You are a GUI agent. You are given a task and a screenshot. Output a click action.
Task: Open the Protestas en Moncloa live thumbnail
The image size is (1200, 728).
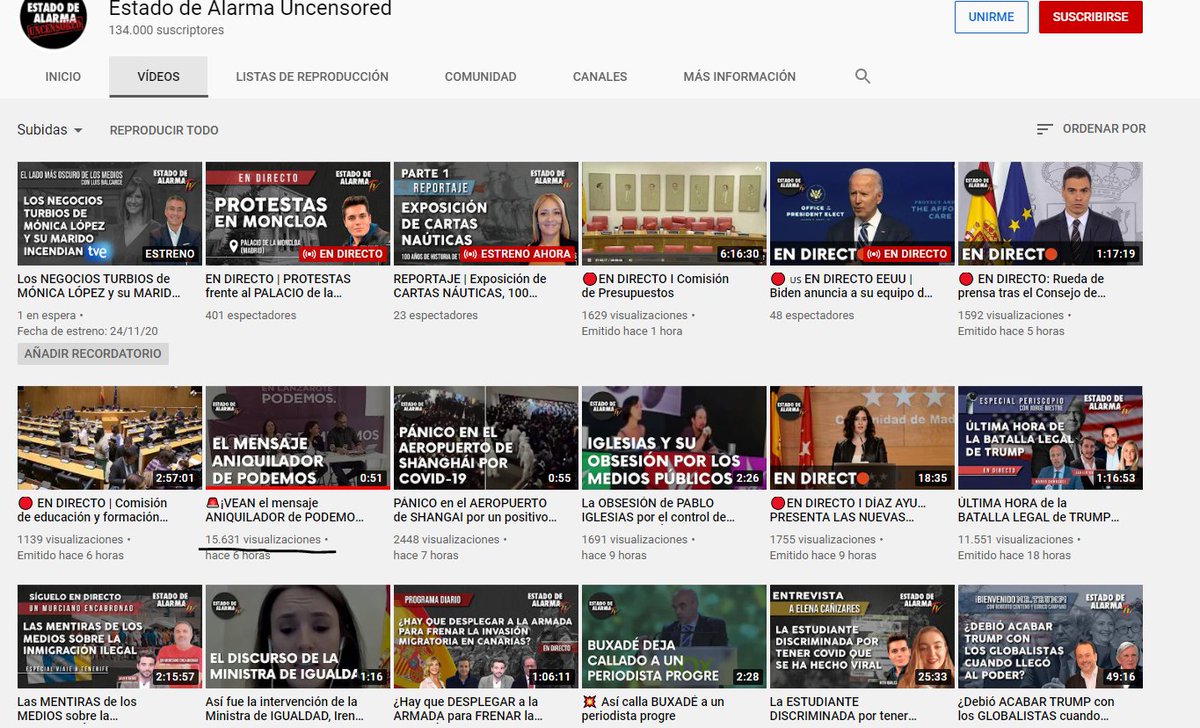coord(298,214)
